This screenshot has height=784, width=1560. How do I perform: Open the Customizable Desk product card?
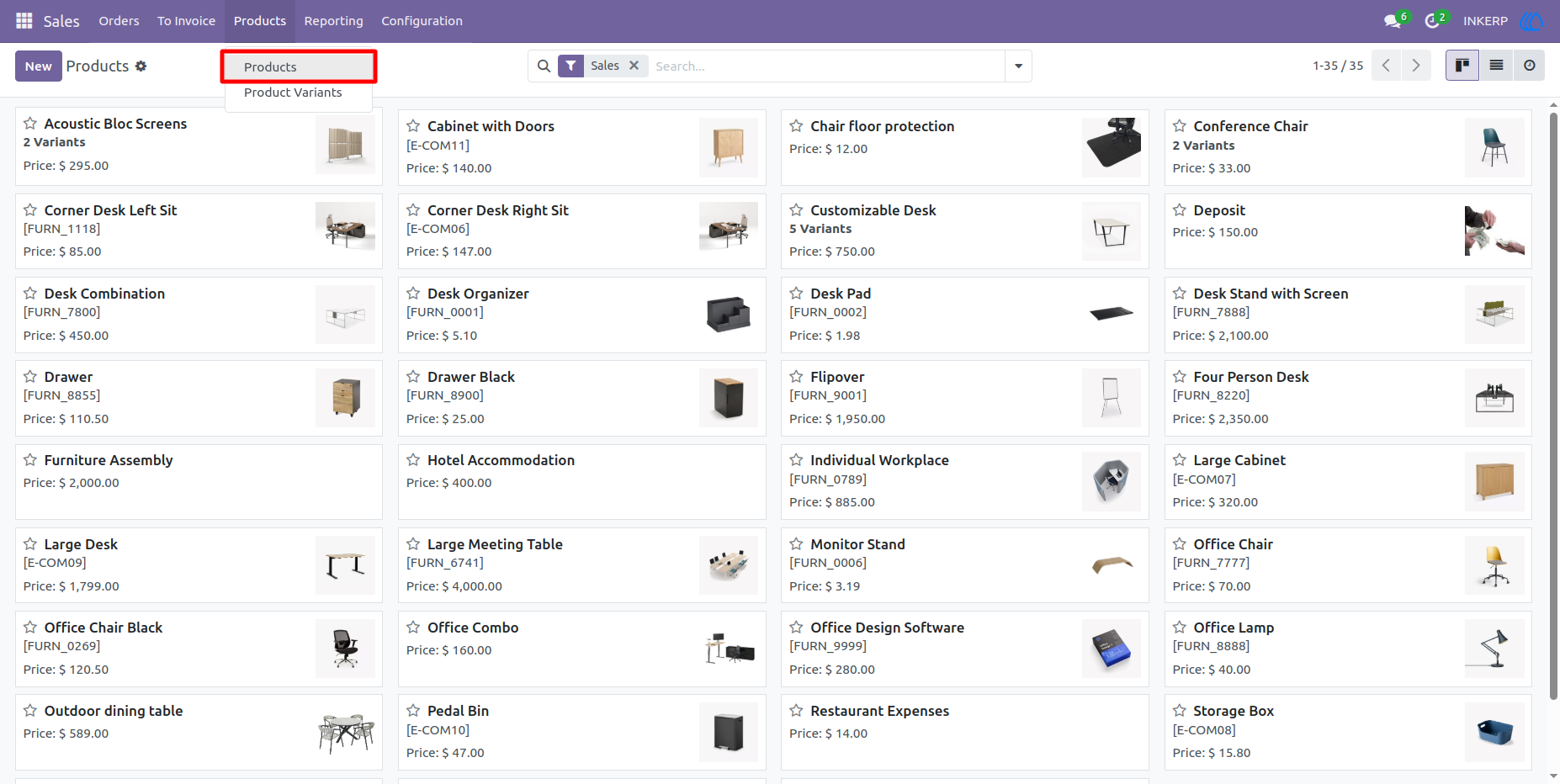coord(964,231)
